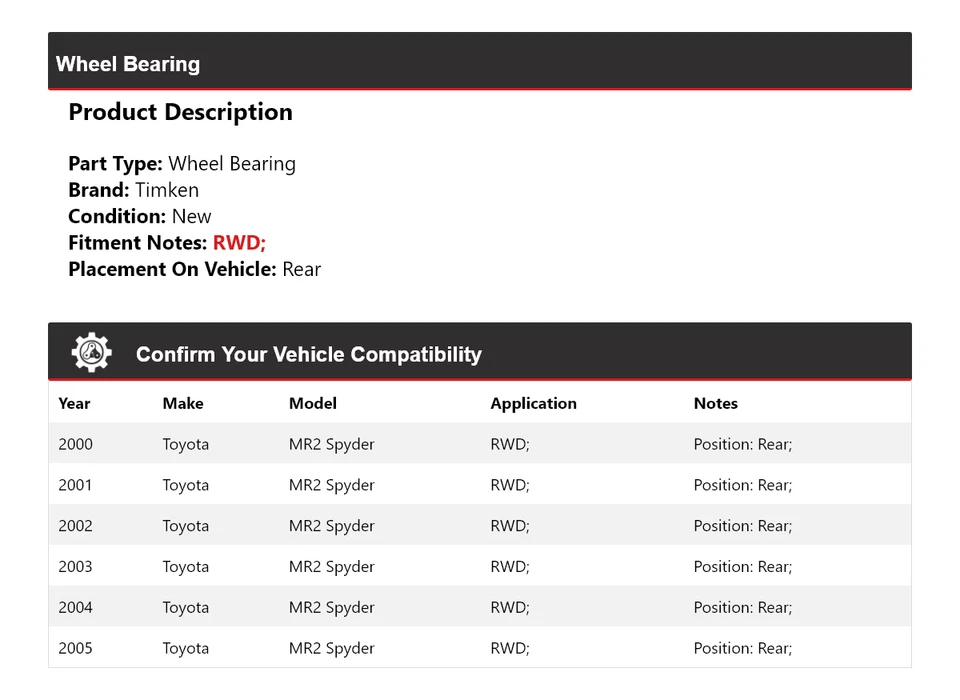Click the Condition New line
Screen dimensions: 960x700
(x=140, y=217)
